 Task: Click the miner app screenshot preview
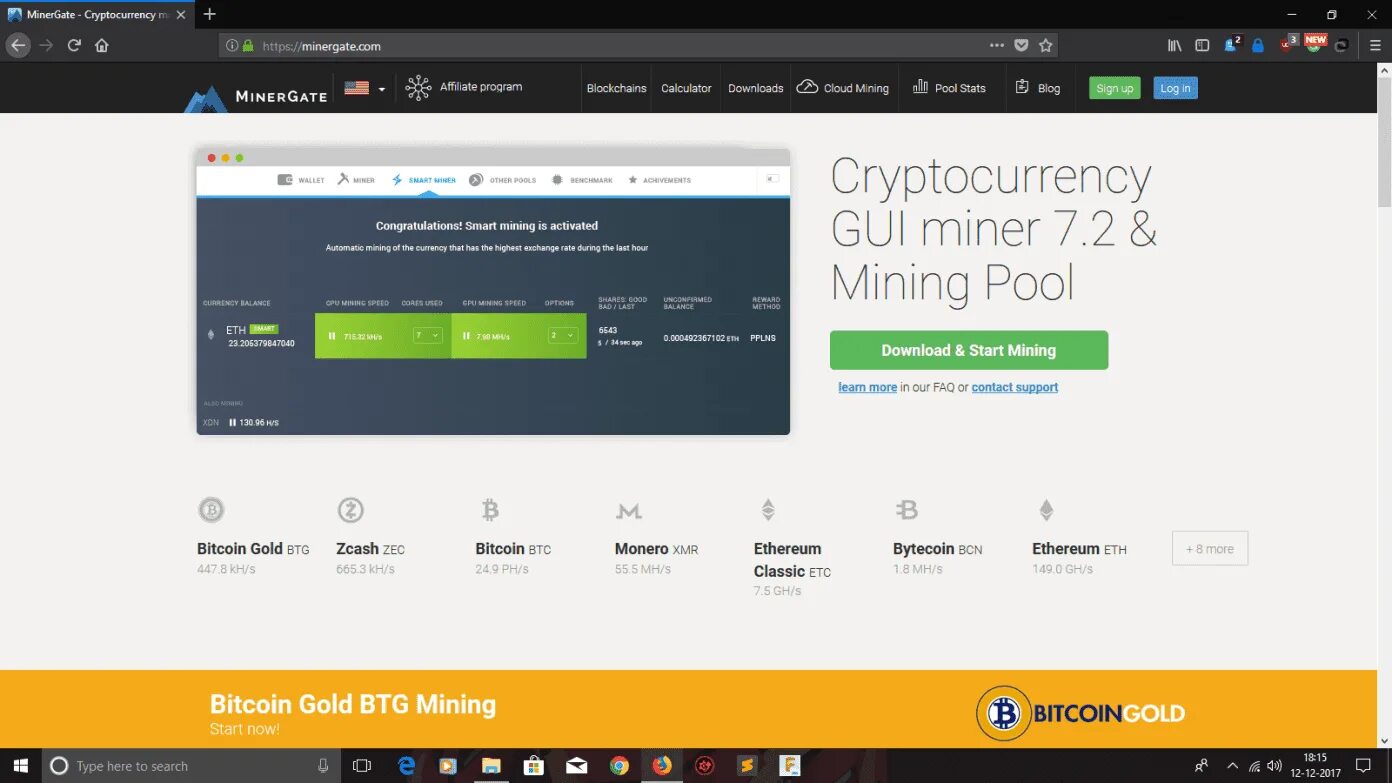point(493,292)
